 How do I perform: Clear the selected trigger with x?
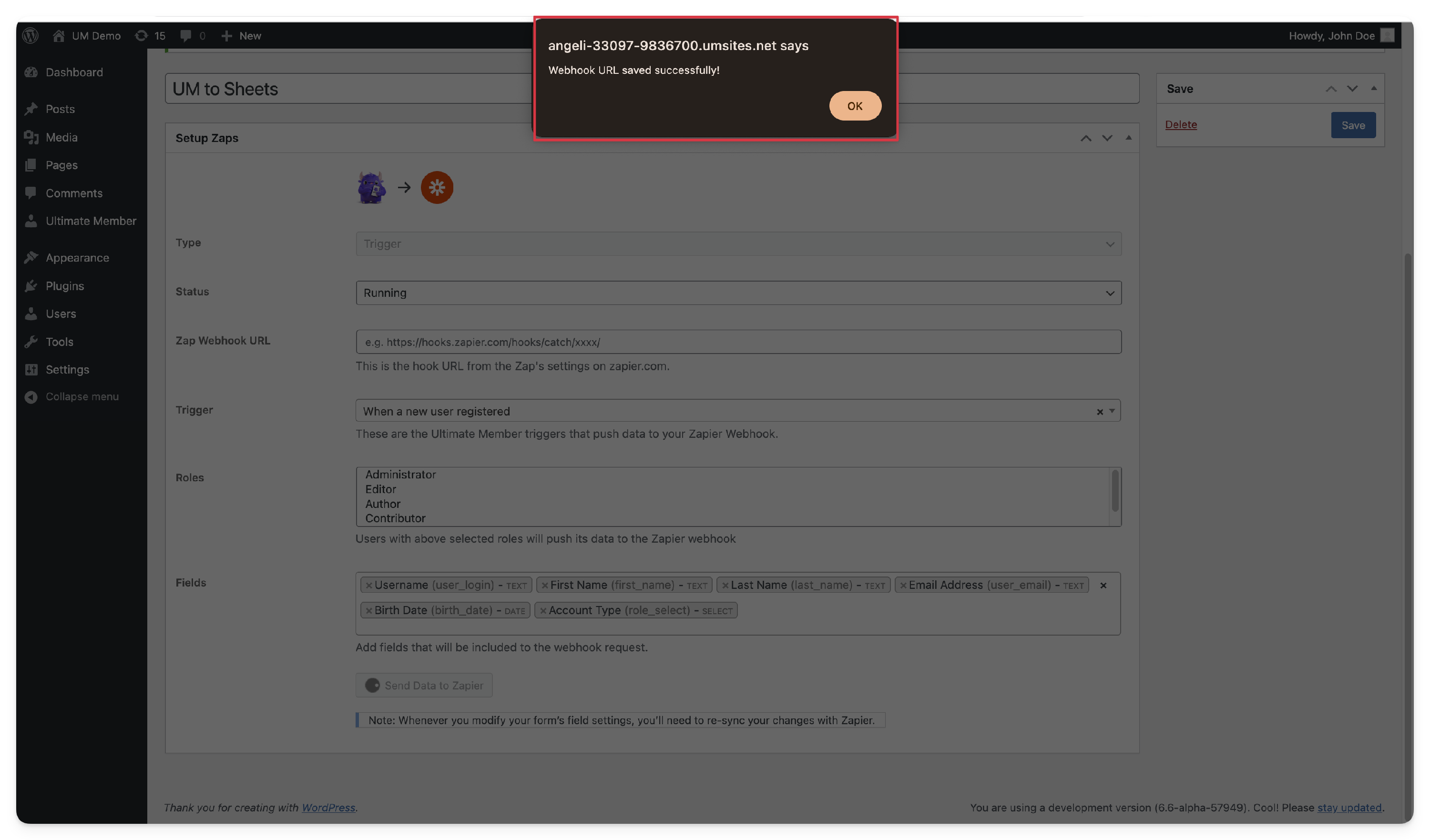pyautogui.click(x=1099, y=412)
